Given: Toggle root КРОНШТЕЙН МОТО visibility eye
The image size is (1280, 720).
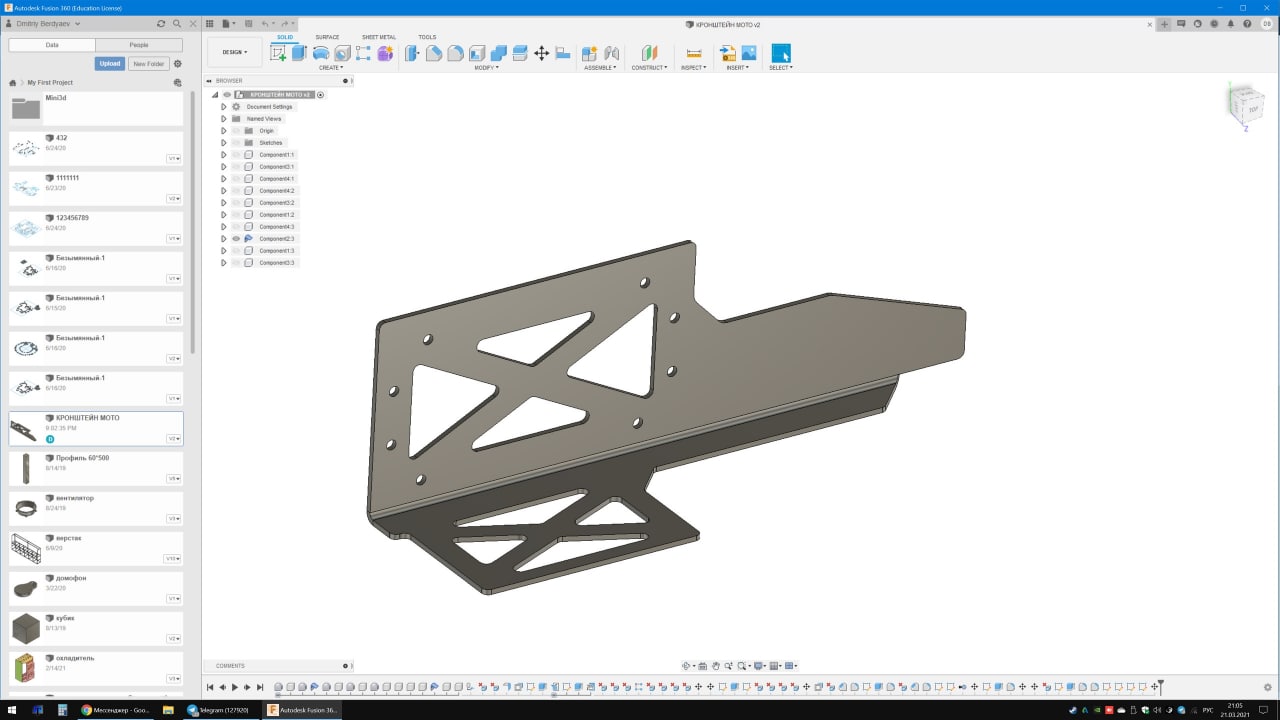Looking at the screenshot, I should tap(227, 95).
